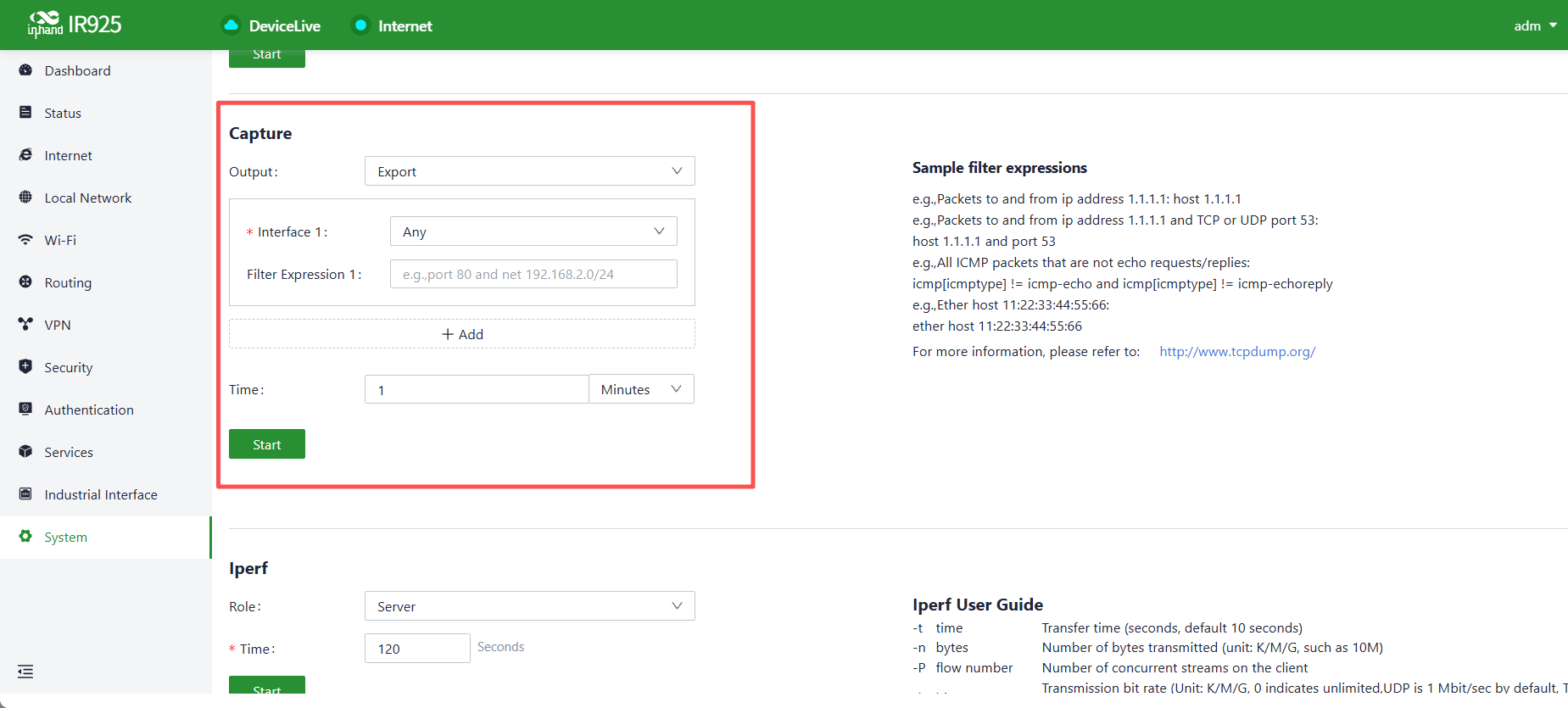Click DeviceLive label in header
1568x708 pixels.
[285, 26]
